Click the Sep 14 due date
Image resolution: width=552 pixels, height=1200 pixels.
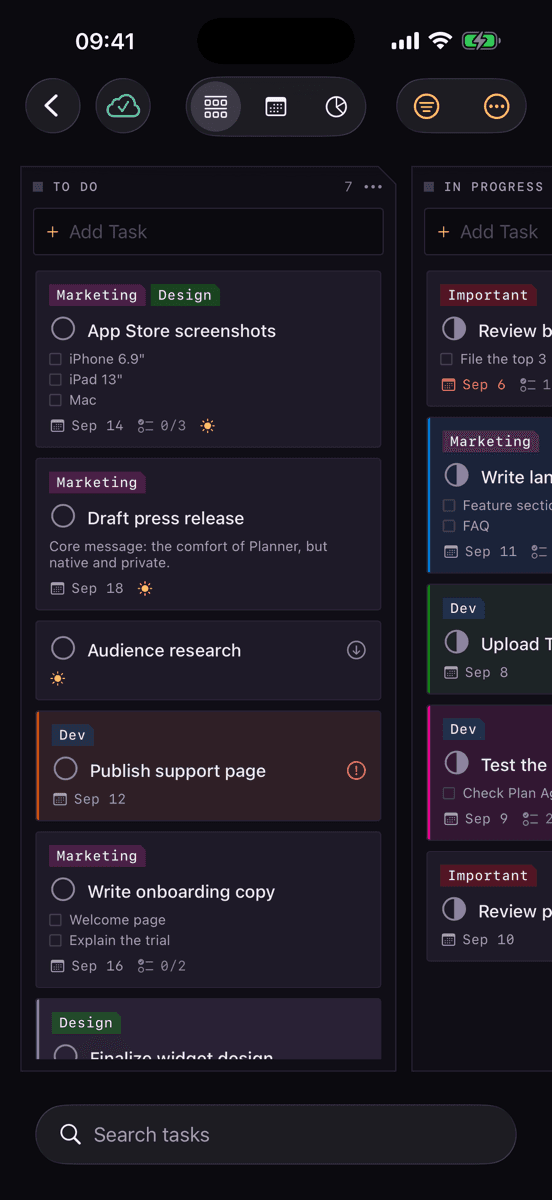pos(87,426)
